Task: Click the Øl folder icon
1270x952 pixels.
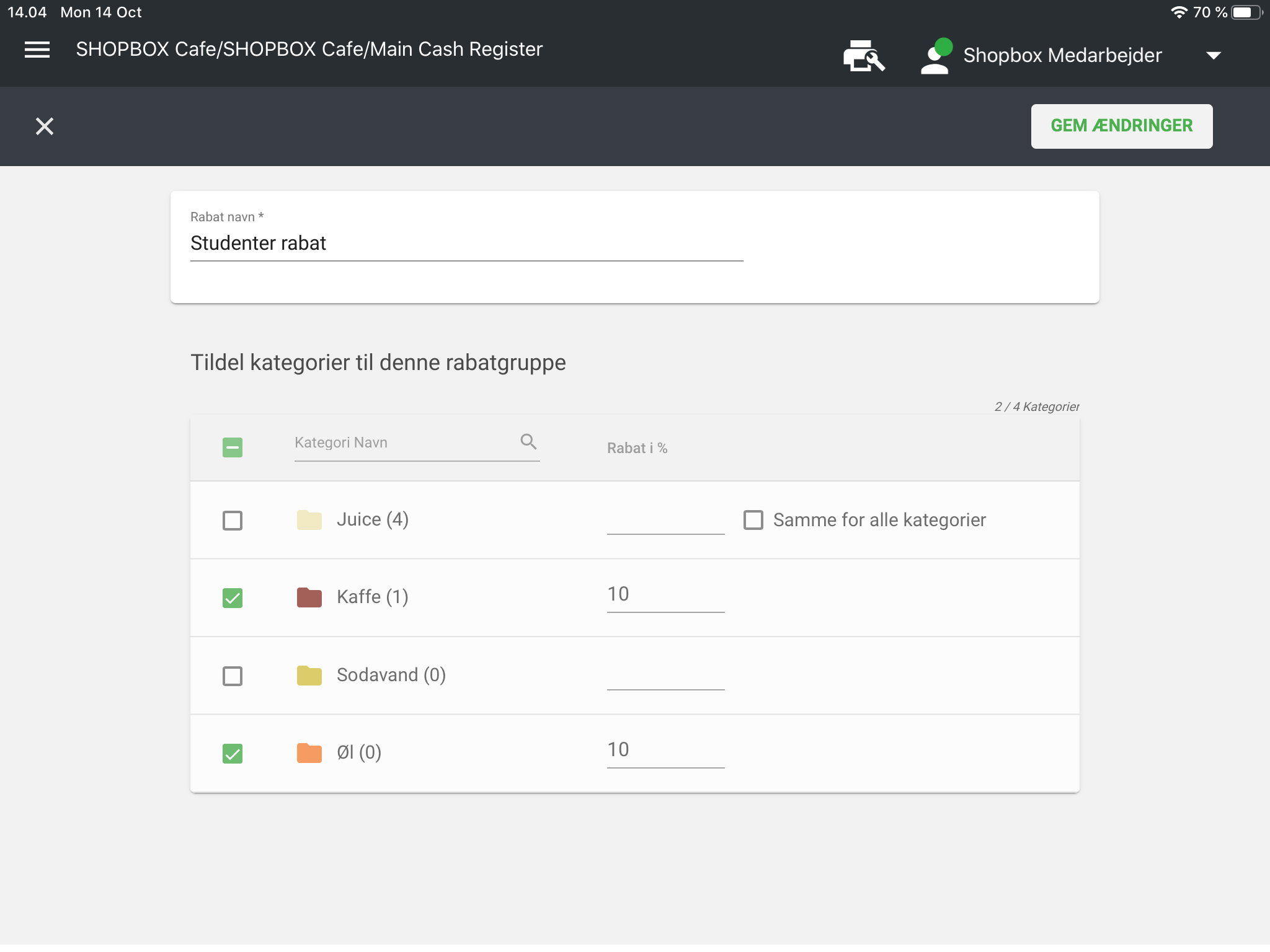Action: [309, 753]
